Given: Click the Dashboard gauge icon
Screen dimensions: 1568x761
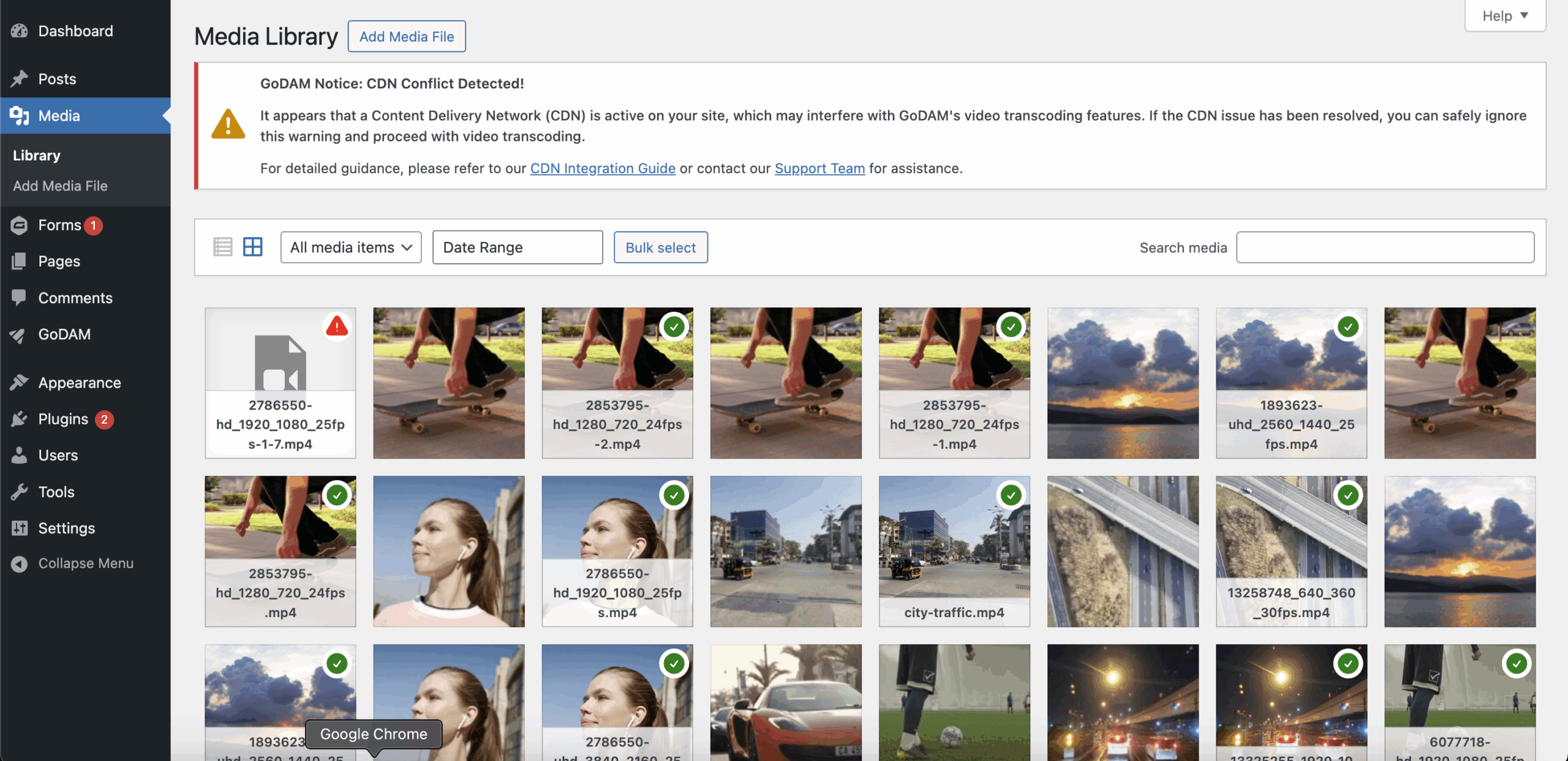Looking at the screenshot, I should click(x=20, y=31).
